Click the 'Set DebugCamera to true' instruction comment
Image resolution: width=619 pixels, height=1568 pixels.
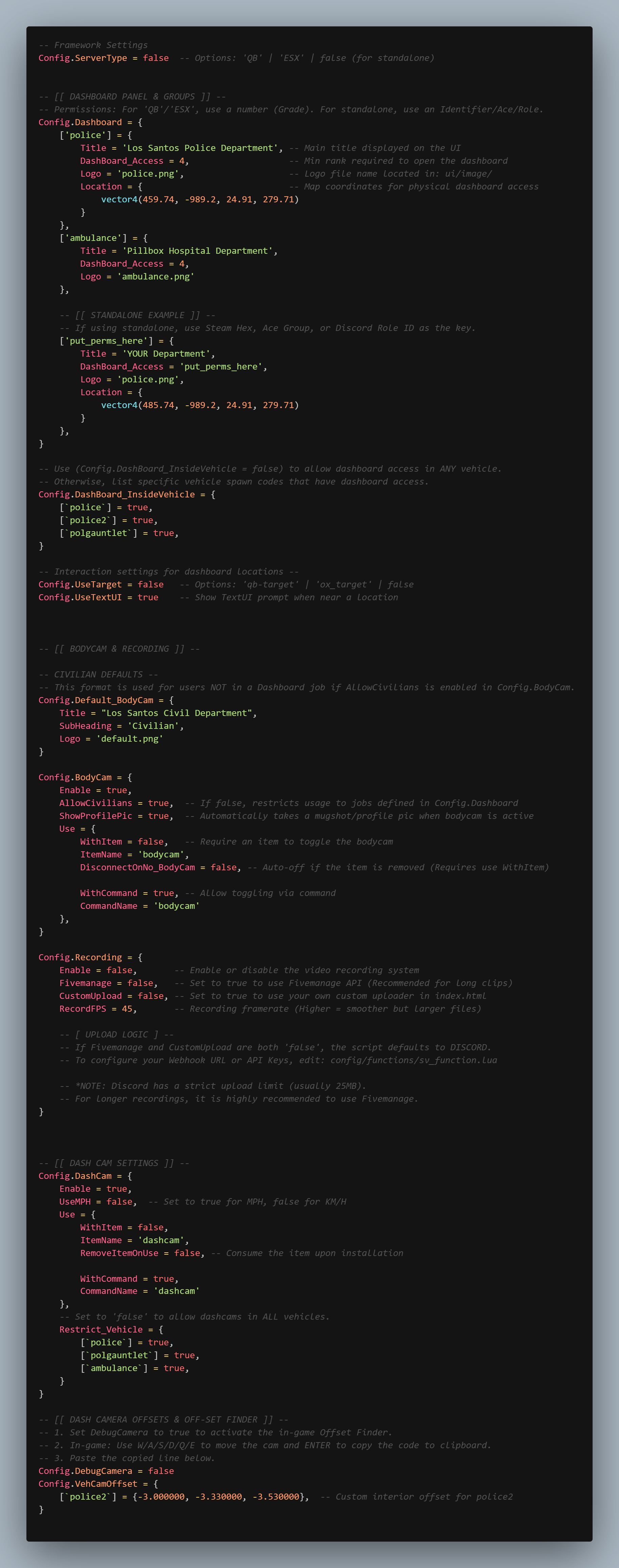[215, 1432]
